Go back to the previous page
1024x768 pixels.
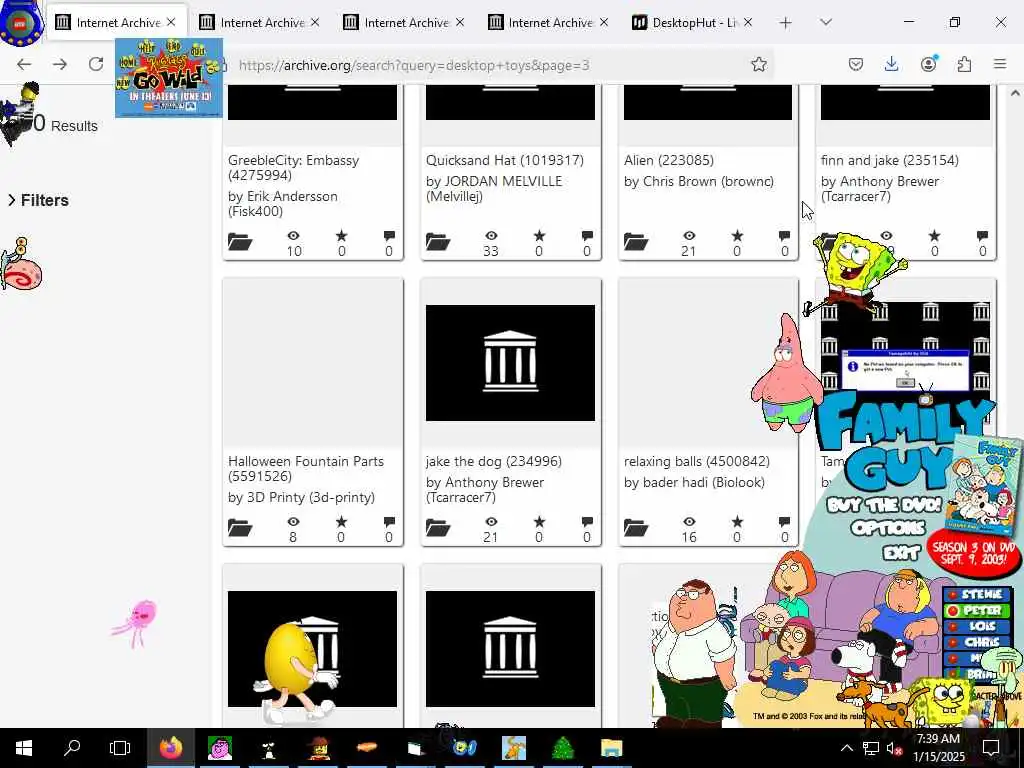pyautogui.click(x=24, y=64)
